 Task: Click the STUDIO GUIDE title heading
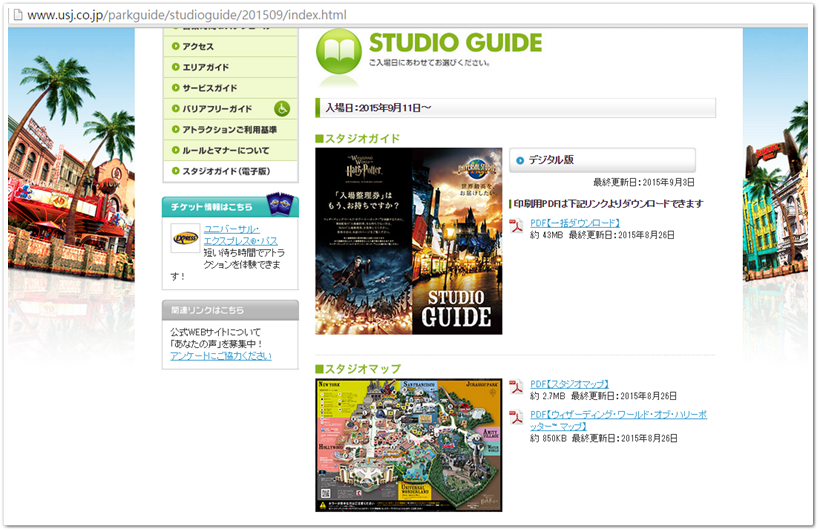[x=455, y=43]
